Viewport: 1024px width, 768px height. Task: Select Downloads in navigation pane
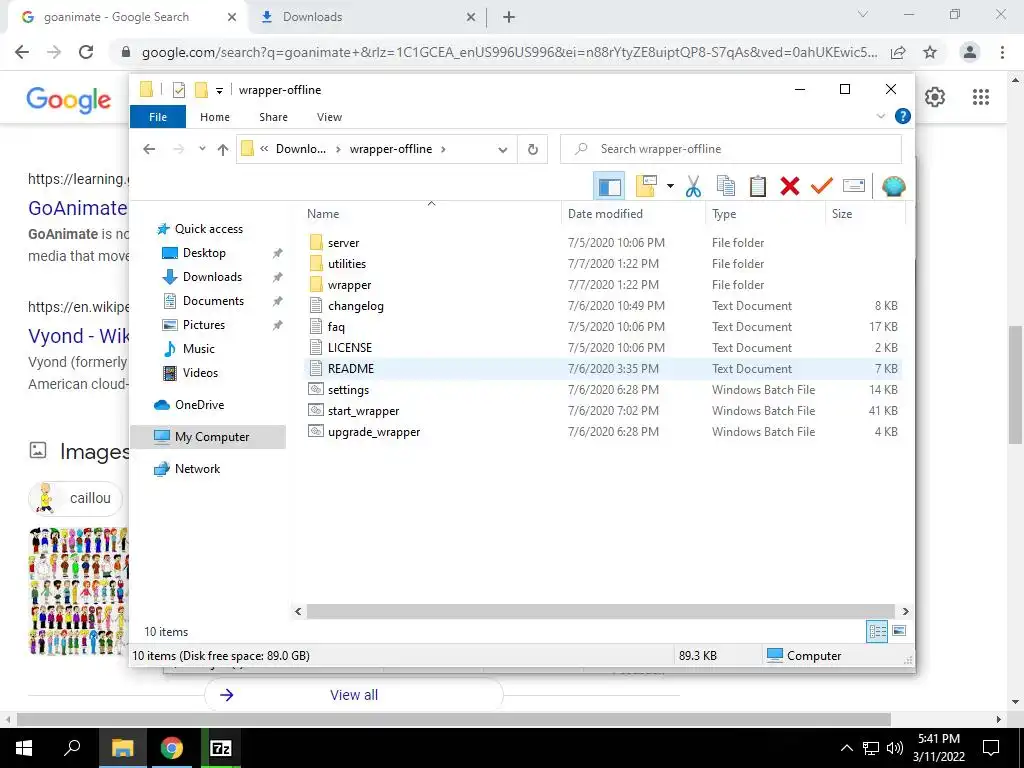(x=212, y=277)
